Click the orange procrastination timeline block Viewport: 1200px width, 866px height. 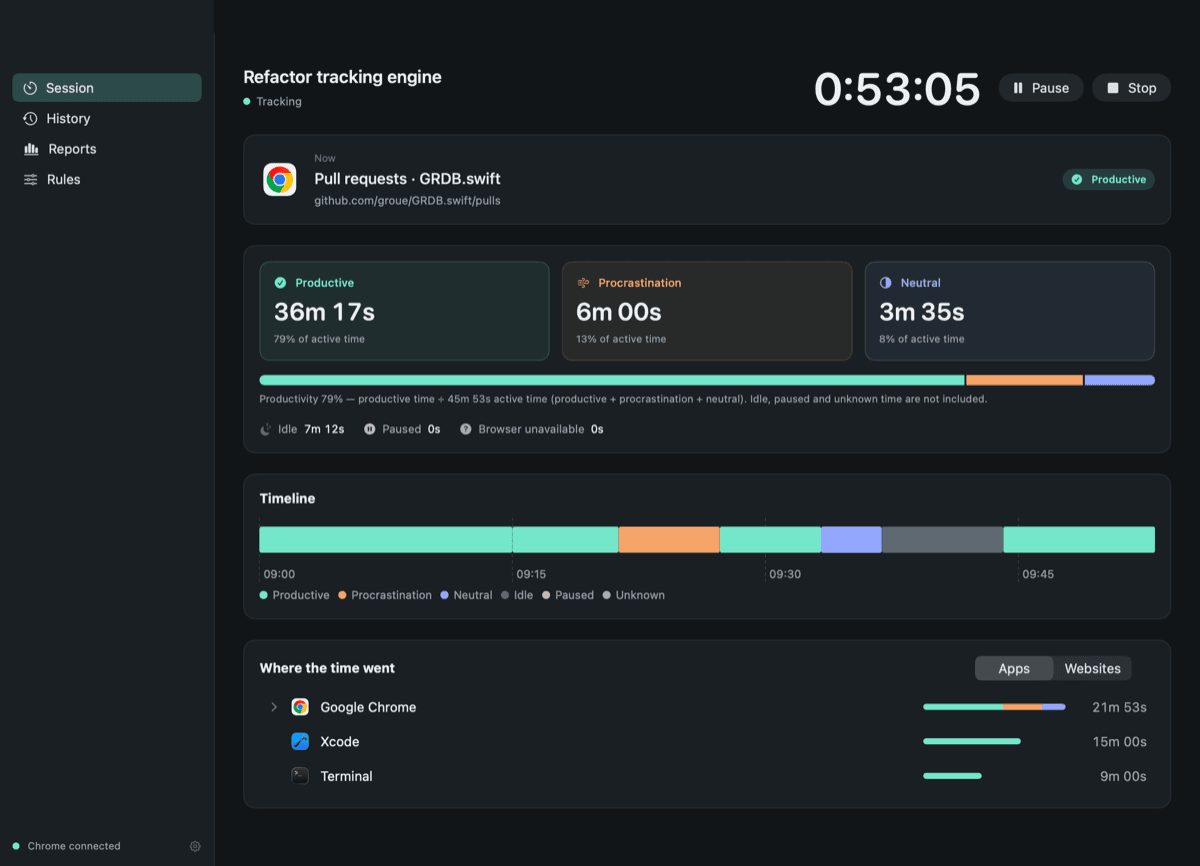pos(669,540)
